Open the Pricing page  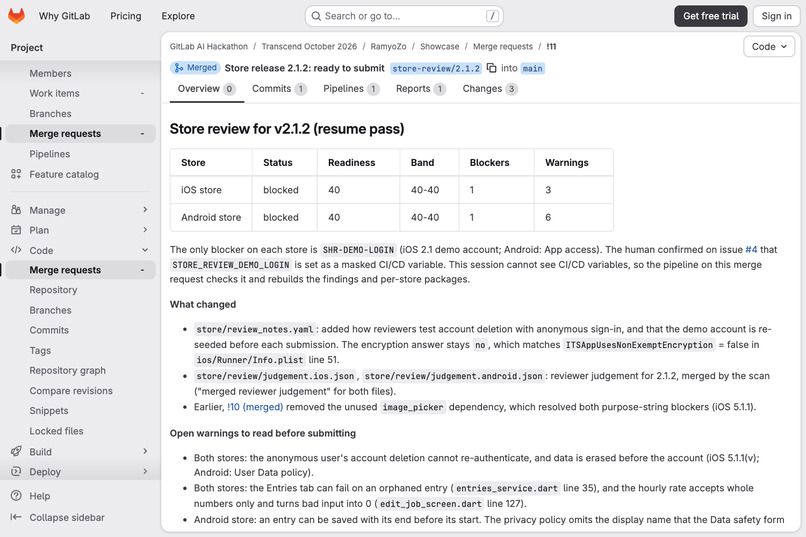[x=125, y=16]
